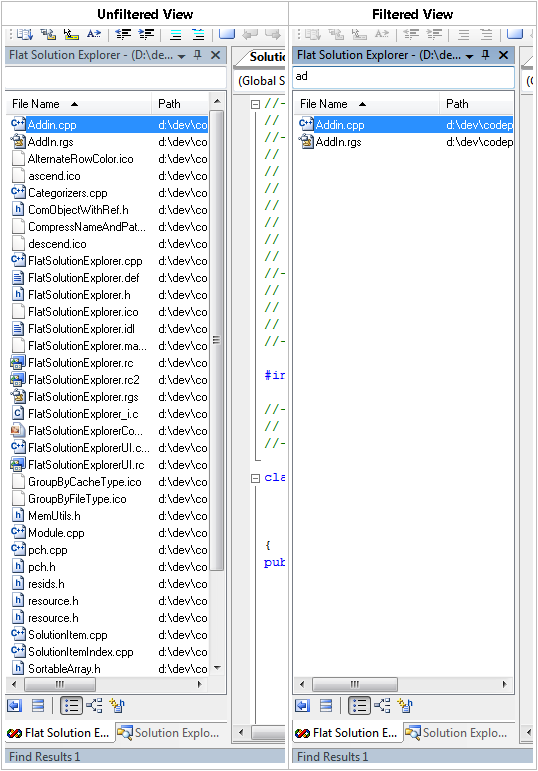Click left panel vertical scrollbar thumb
538x771 pixels.
click(217, 340)
